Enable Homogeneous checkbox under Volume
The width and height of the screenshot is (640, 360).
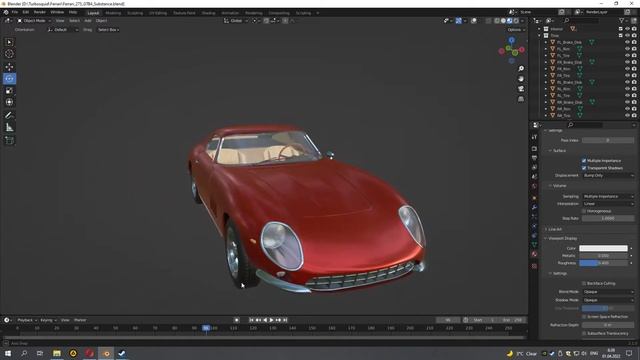point(584,211)
